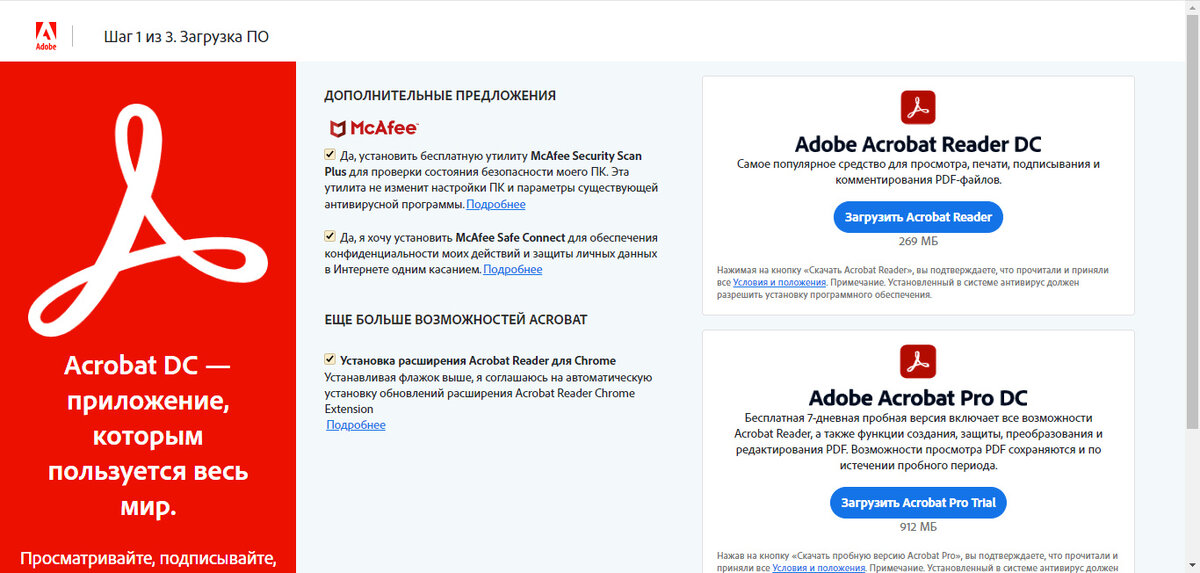Click the Adobe Acrobat Reader DC title

(918, 143)
